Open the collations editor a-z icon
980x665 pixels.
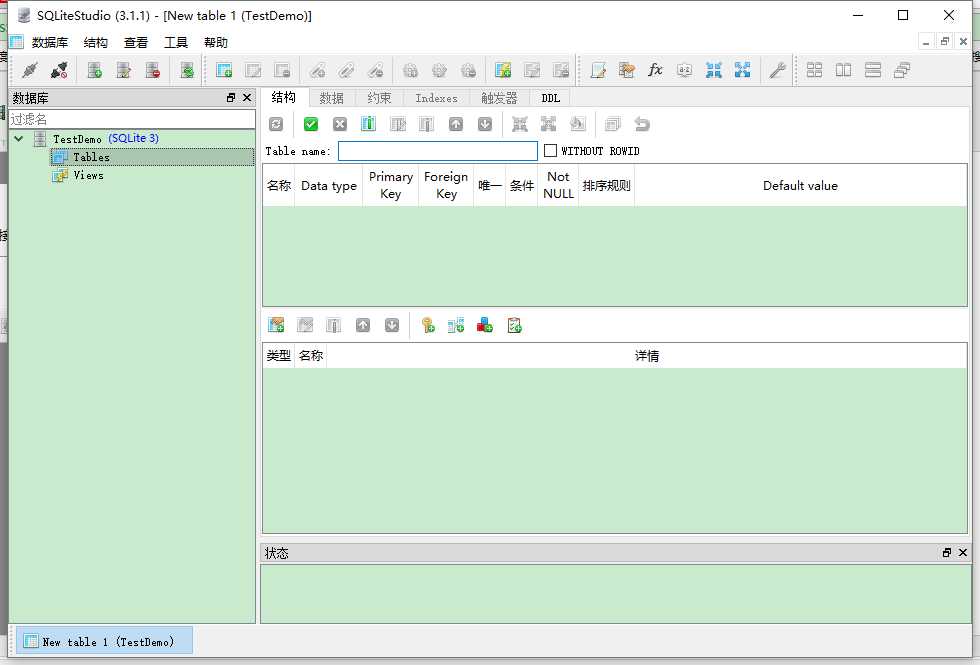(684, 70)
